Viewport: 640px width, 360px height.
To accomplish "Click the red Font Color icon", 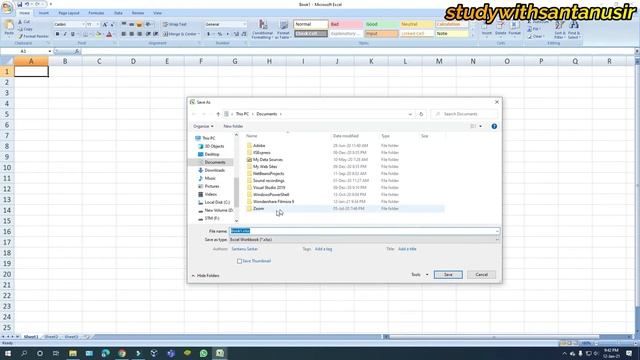I will (109, 34).
